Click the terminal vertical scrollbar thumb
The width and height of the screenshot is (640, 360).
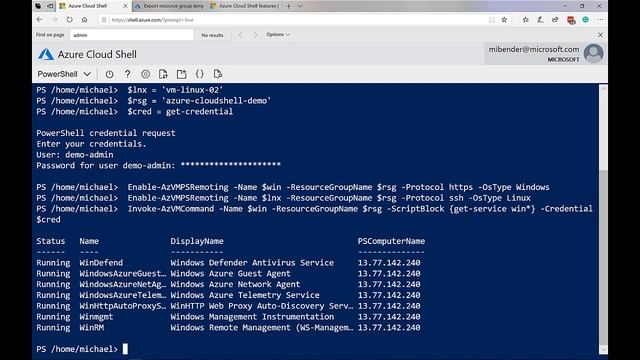pos(603,257)
